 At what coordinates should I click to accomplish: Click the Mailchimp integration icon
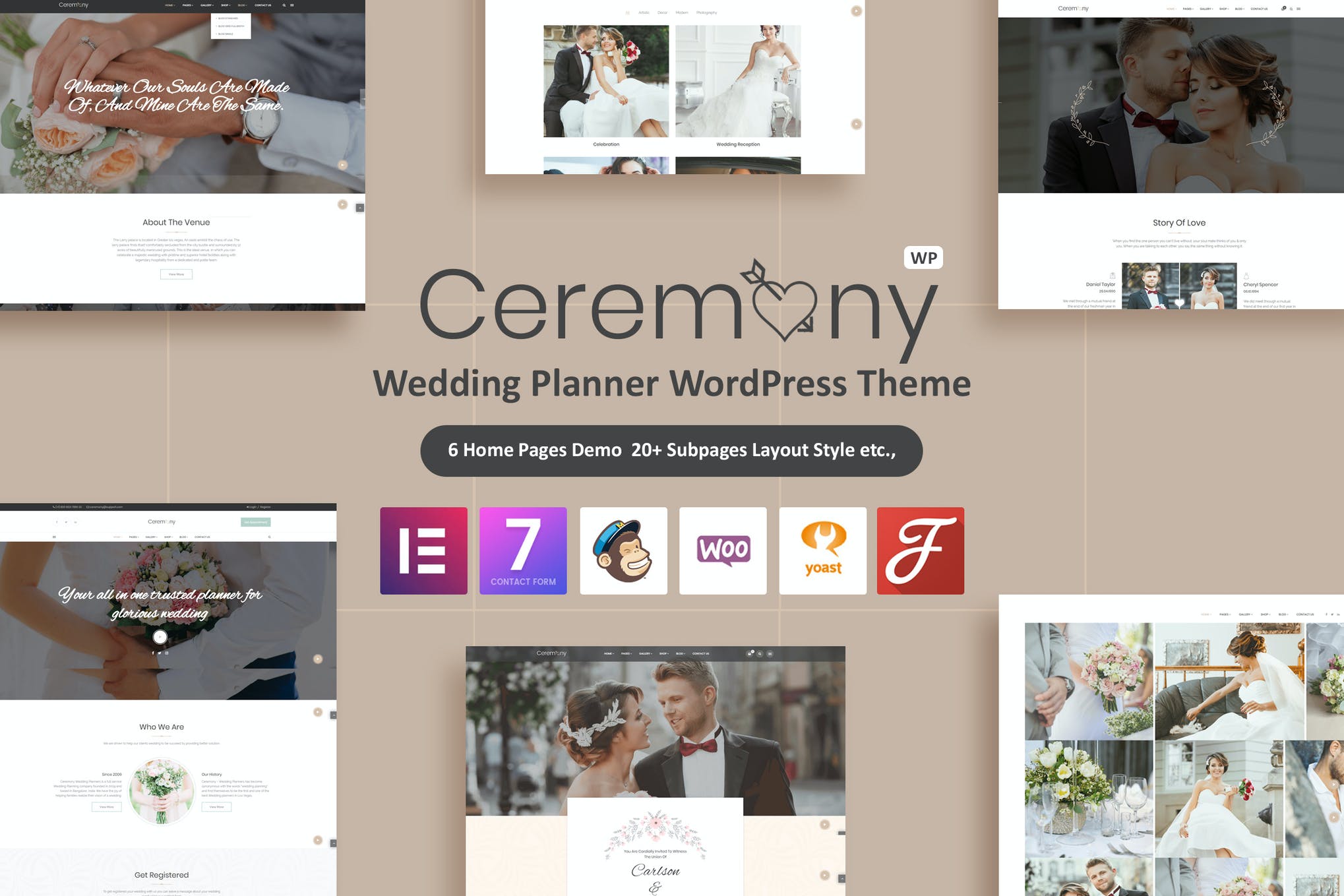pos(623,550)
